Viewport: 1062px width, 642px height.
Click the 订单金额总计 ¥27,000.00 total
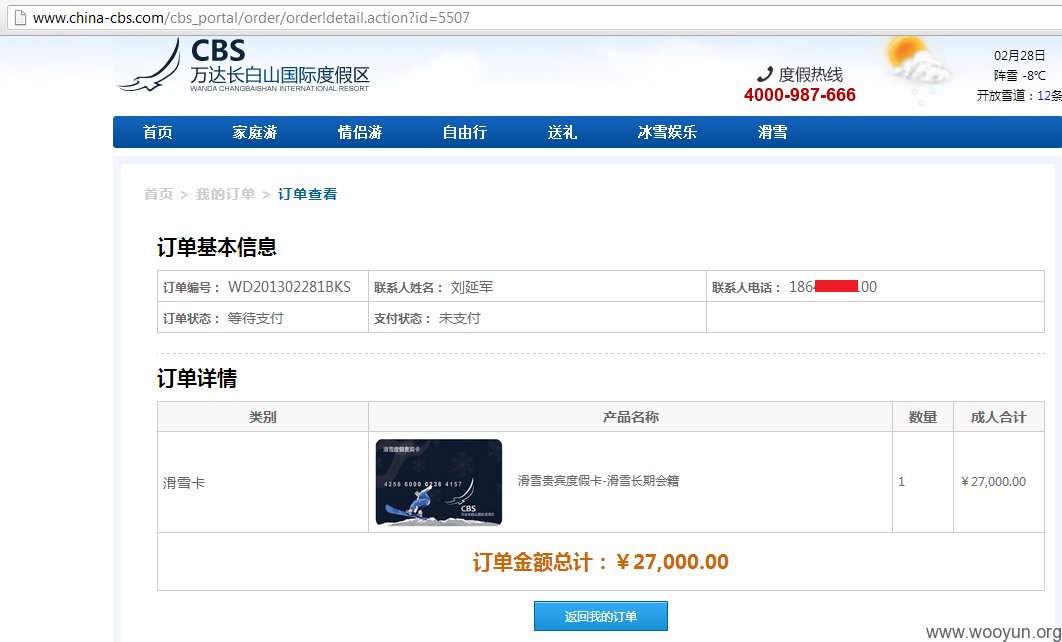601,562
